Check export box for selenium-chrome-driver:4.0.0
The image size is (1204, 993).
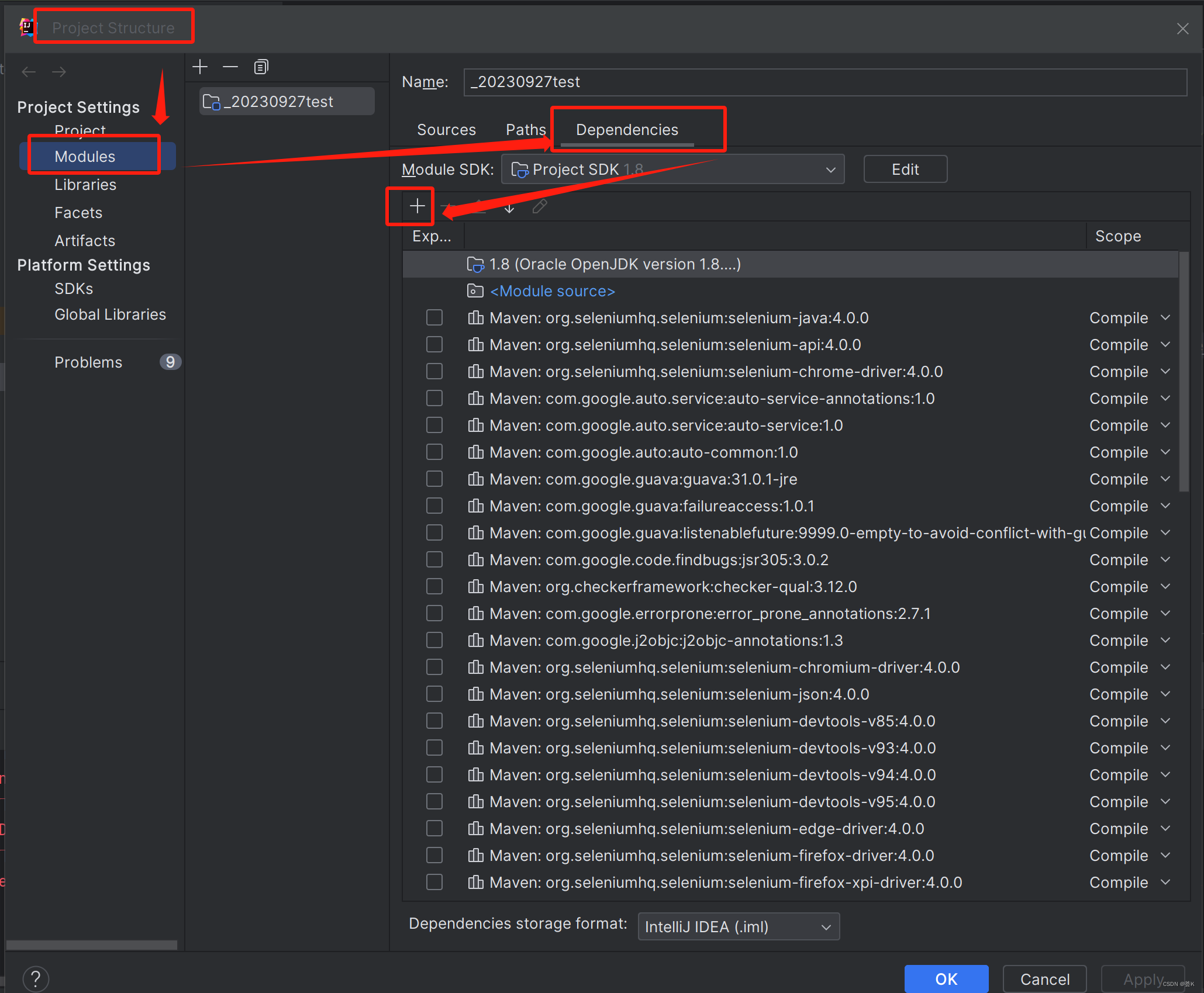[434, 371]
